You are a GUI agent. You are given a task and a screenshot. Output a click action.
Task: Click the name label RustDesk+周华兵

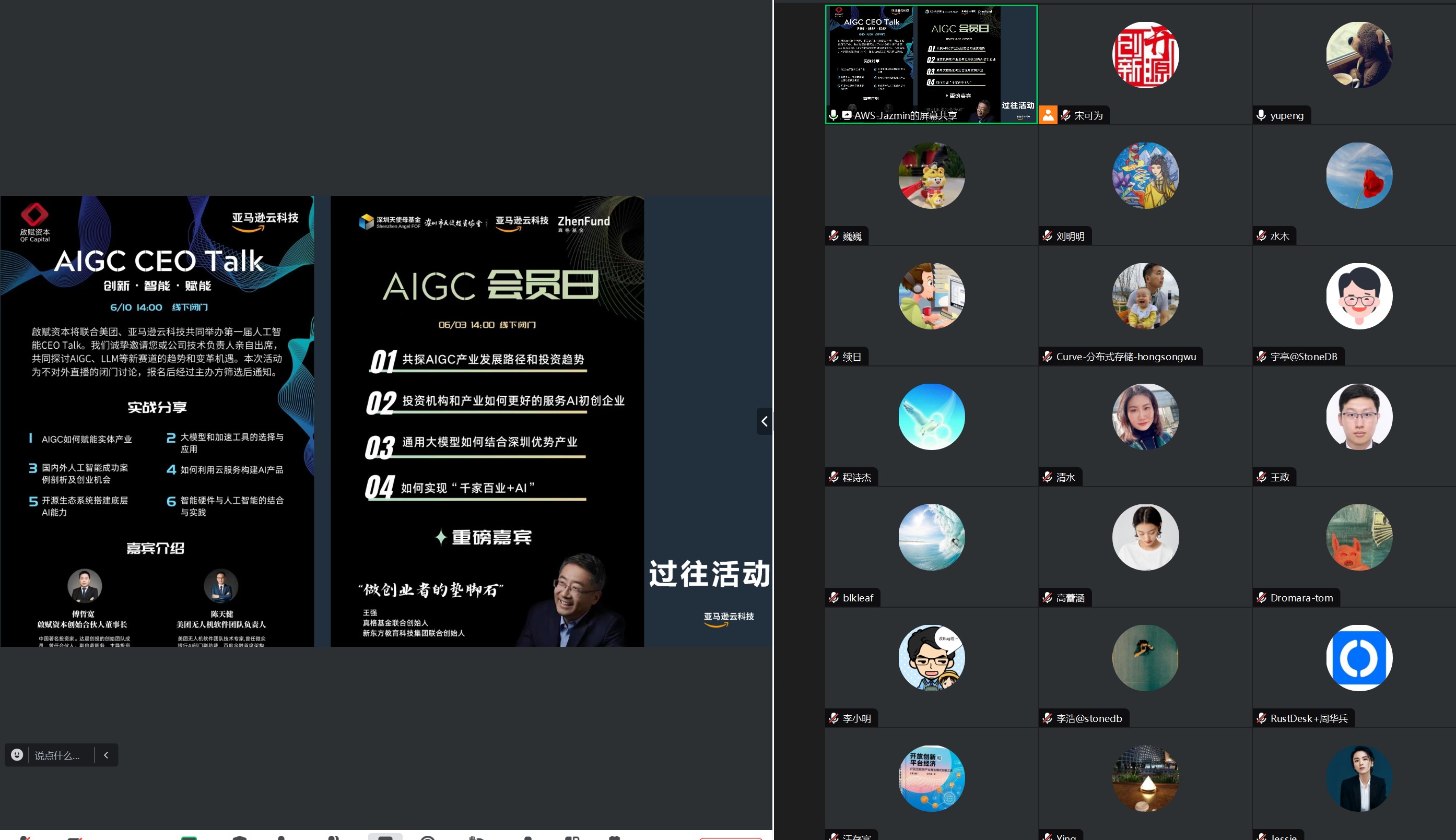pyautogui.click(x=1309, y=718)
